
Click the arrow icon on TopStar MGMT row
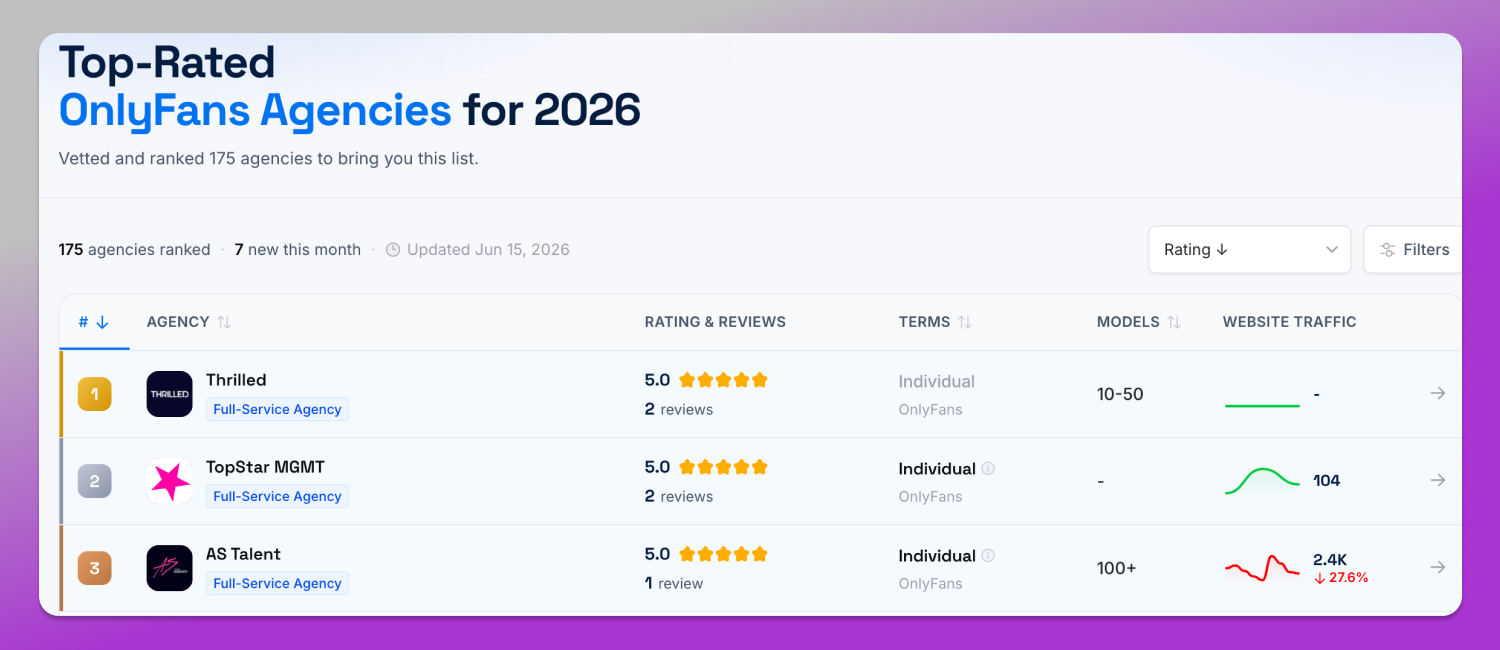[x=1438, y=480]
